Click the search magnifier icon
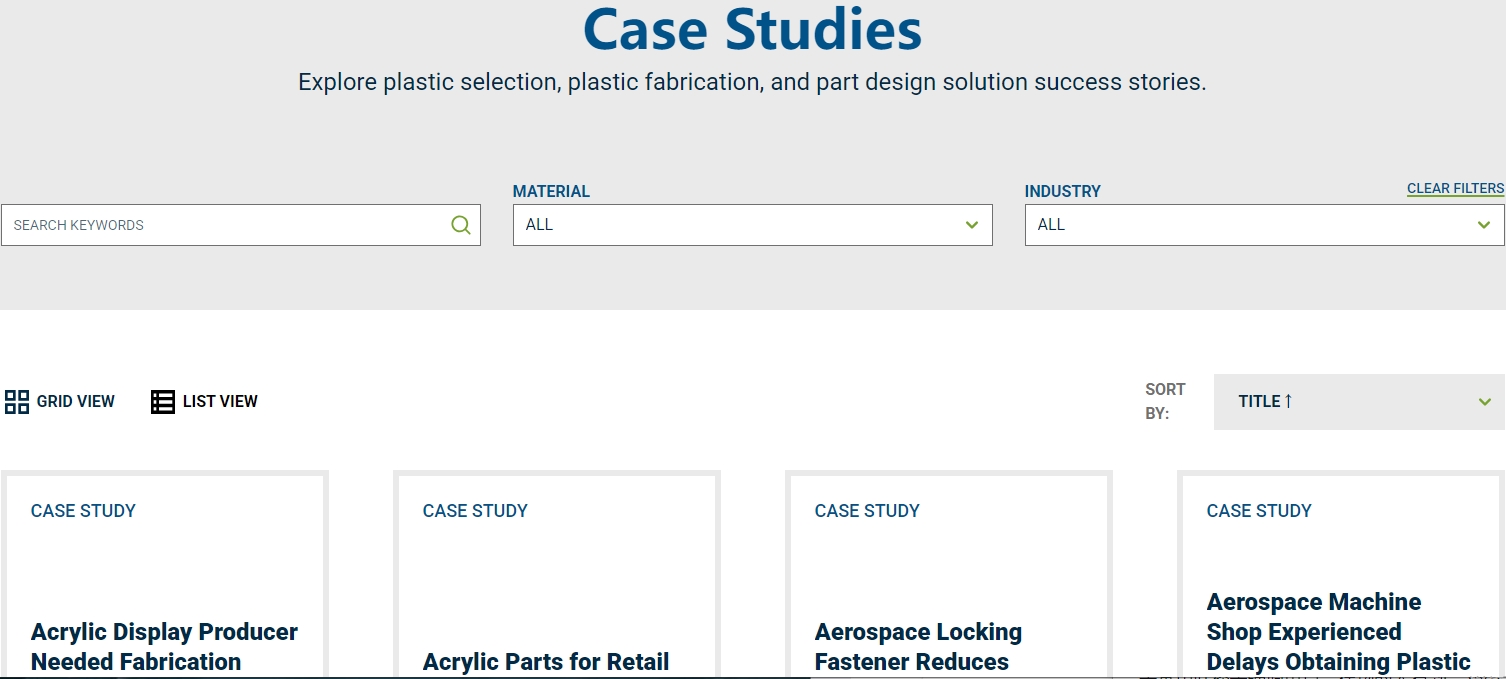 coord(460,225)
